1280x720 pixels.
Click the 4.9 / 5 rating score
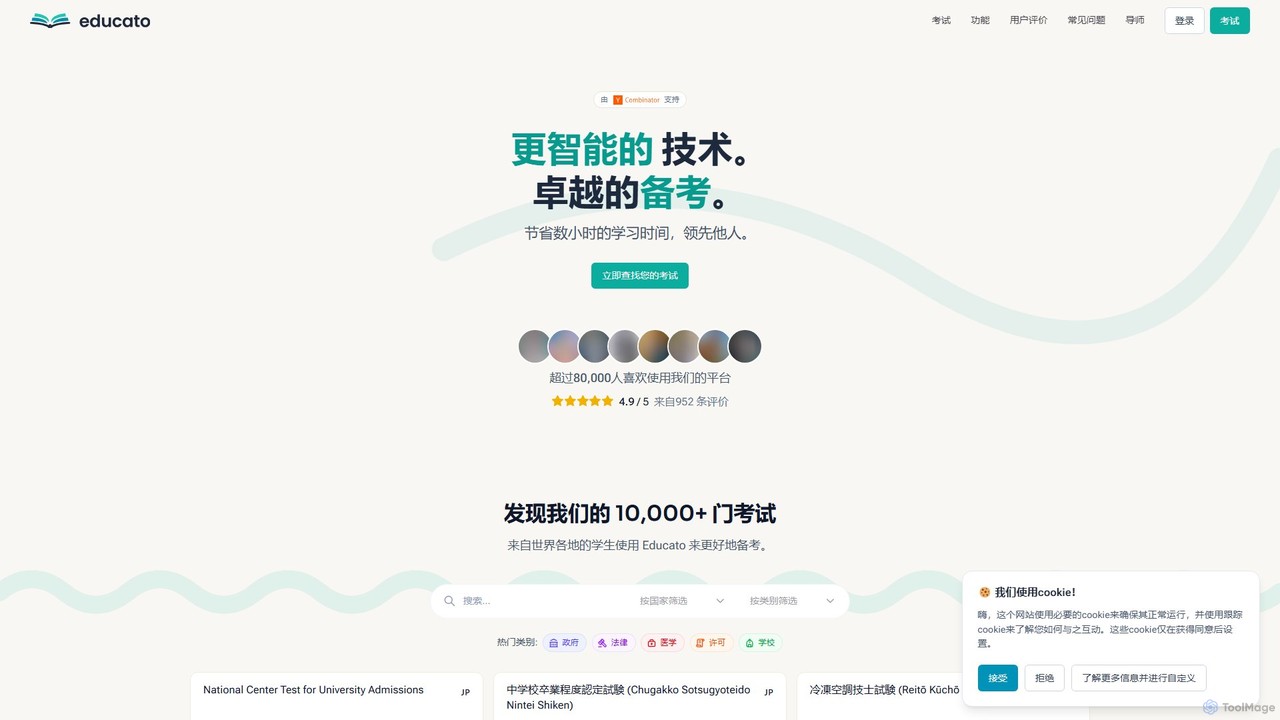coord(634,402)
